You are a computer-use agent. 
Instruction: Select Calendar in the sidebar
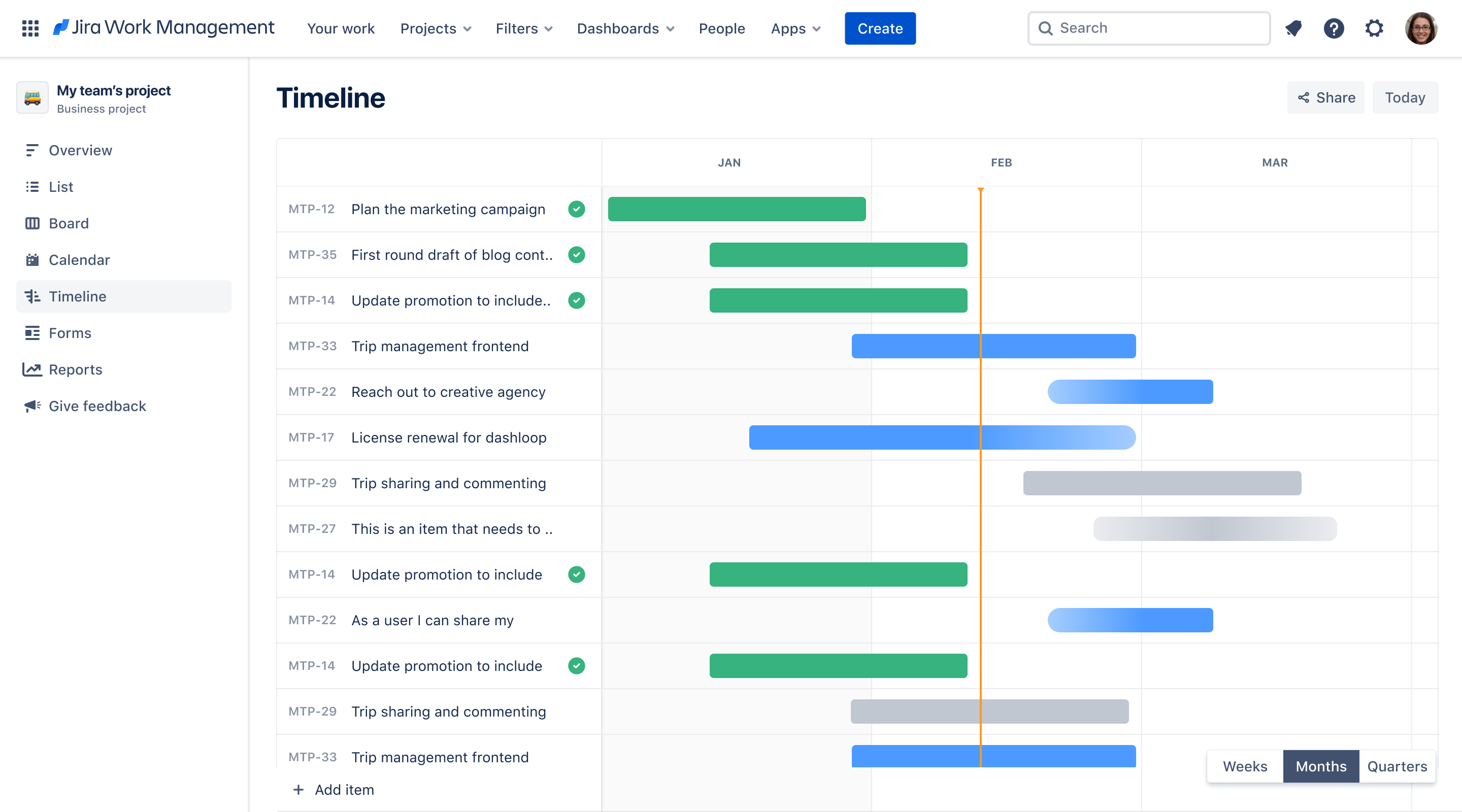[80, 260]
